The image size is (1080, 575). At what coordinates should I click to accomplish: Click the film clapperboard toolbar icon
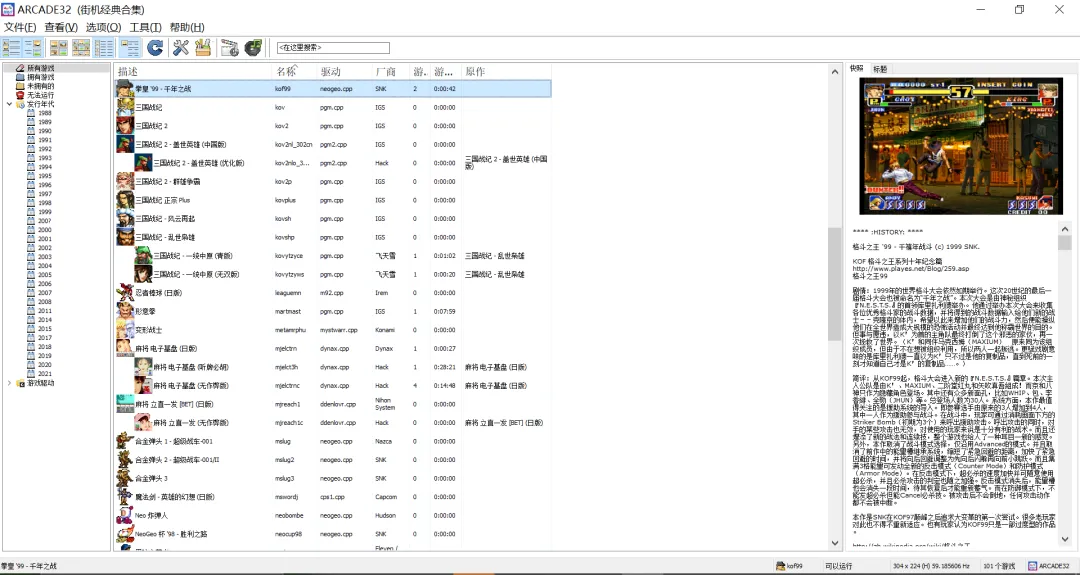(229, 48)
